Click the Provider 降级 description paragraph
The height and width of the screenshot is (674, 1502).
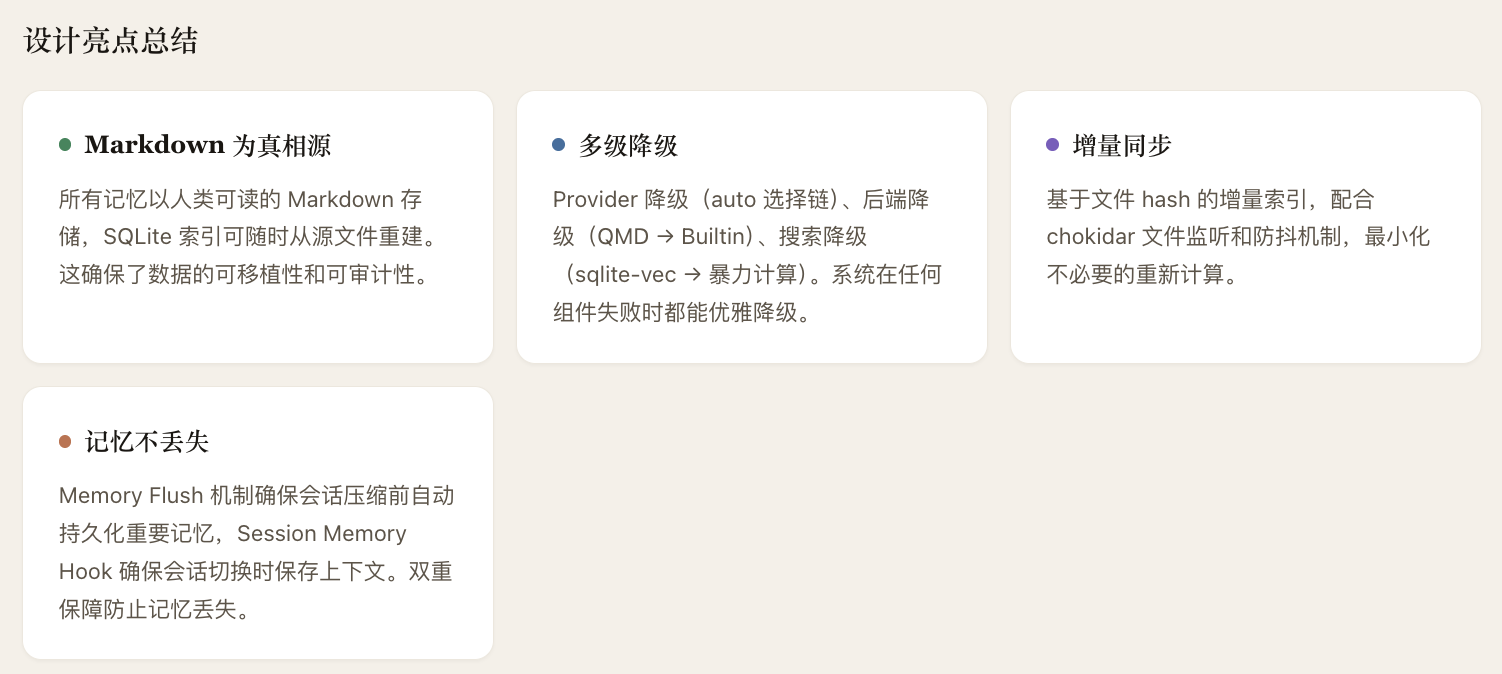[747, 256]
